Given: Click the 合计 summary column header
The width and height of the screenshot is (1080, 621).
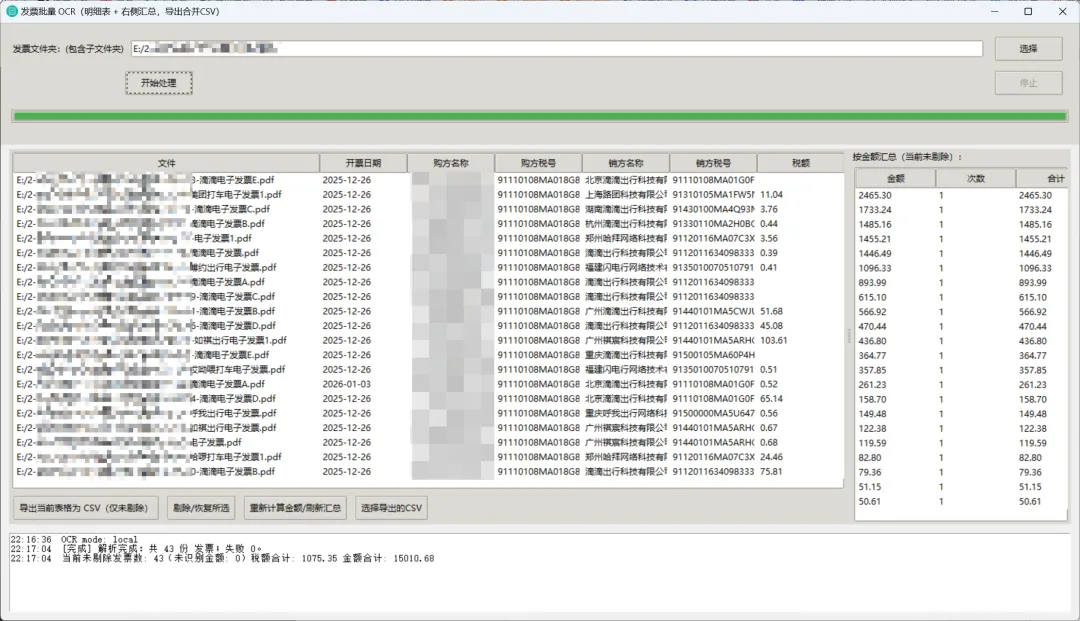Looking at the screenshot, I should coord(1042,178).
